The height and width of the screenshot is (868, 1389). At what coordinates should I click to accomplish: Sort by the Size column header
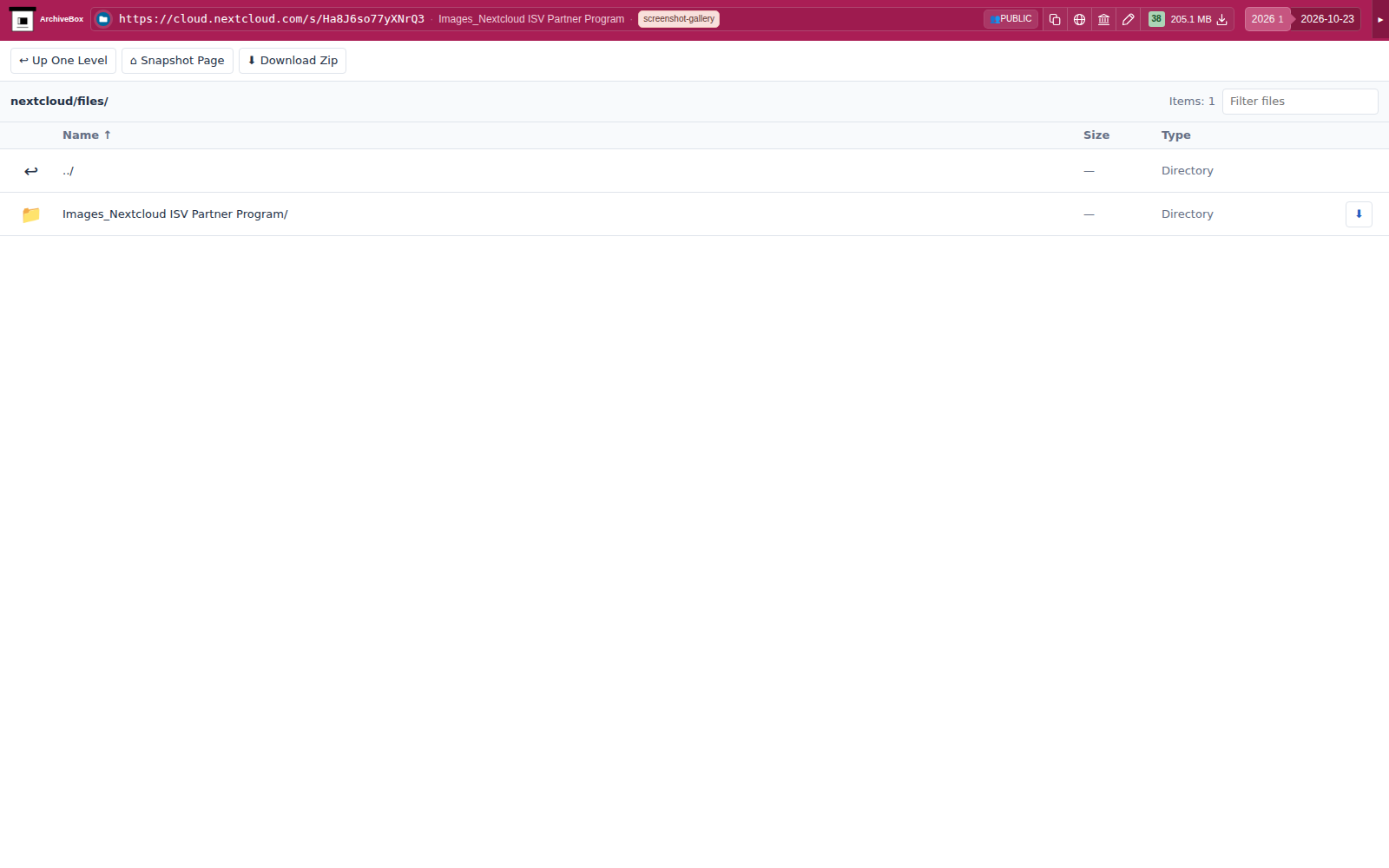1096,135
